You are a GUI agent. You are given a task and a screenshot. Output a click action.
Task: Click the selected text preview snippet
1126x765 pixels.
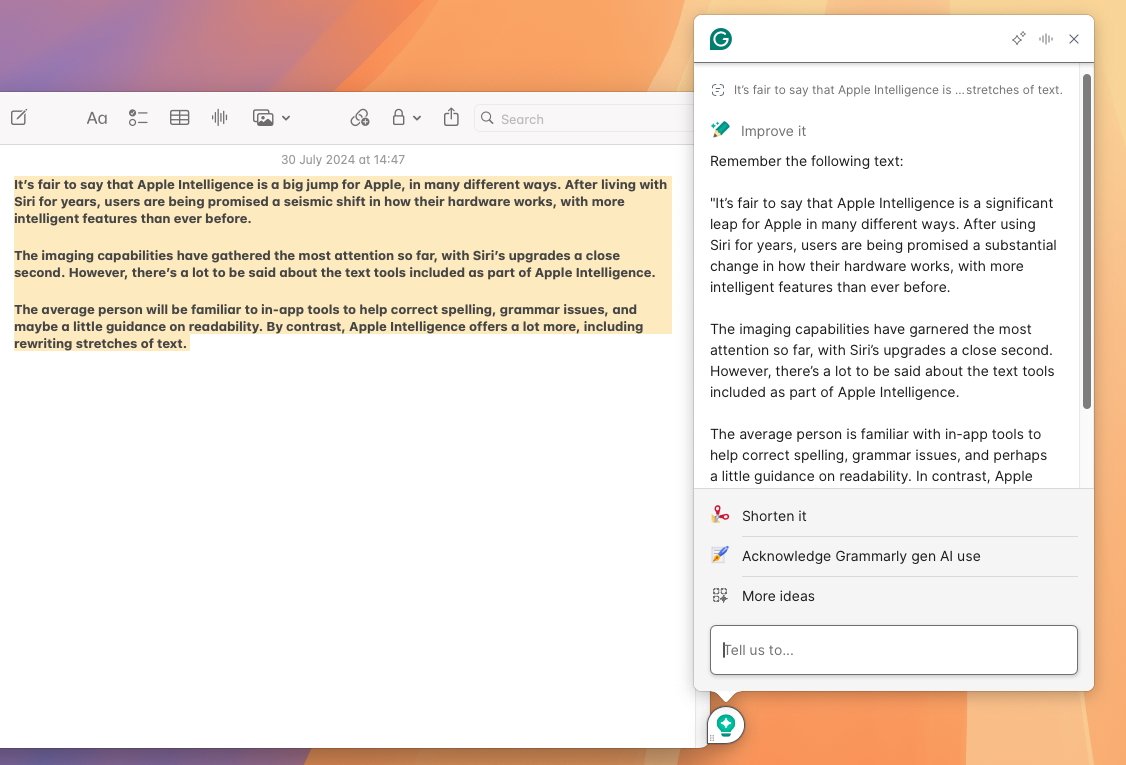click(898, 90)
